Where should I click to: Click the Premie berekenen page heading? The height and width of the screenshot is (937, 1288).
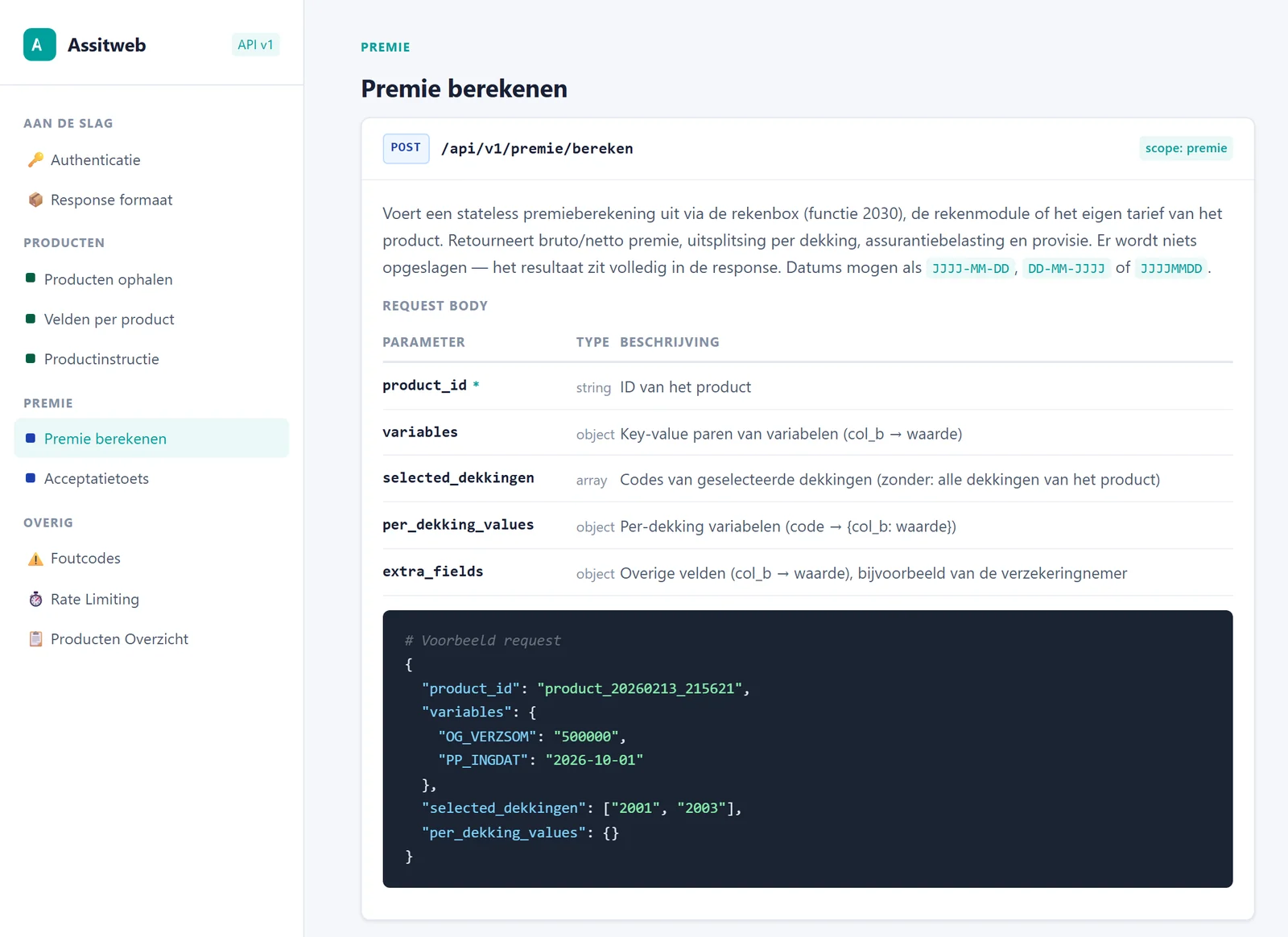[x=464, y=89]
